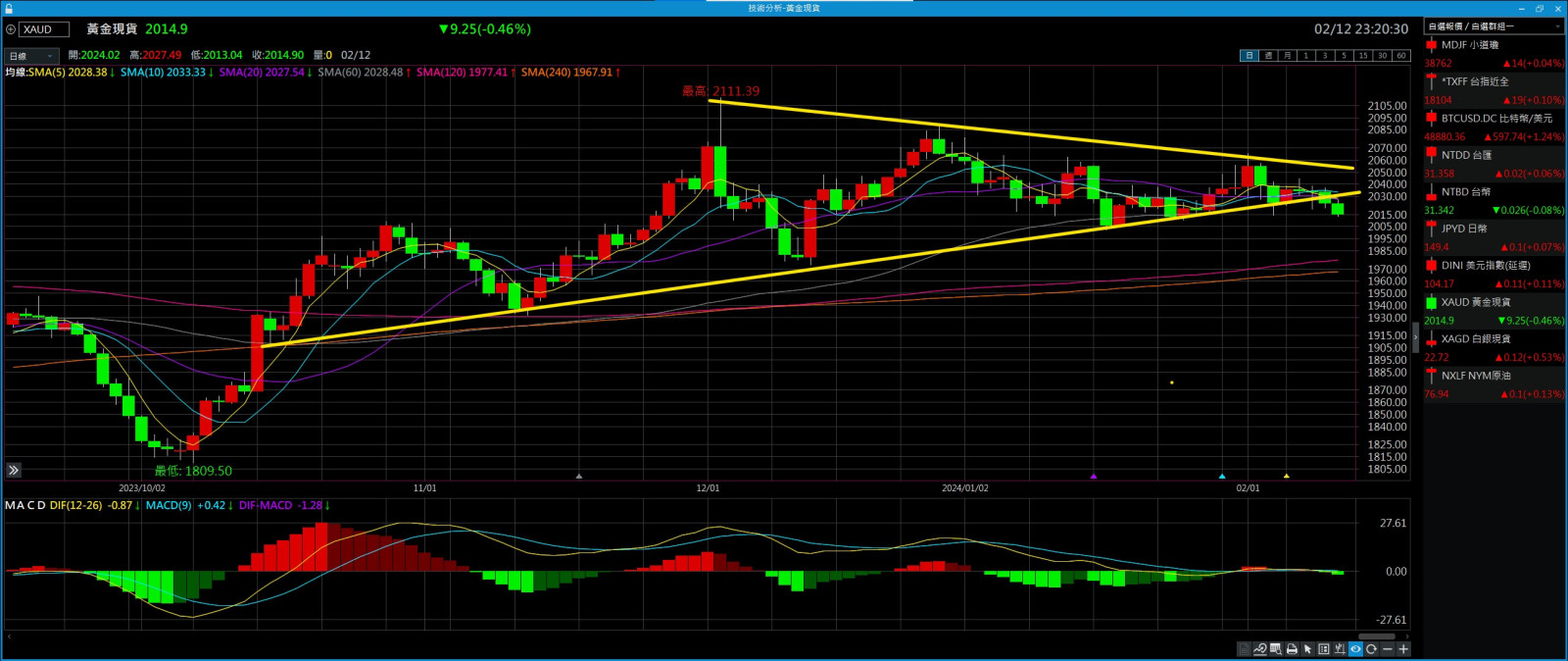Zoom out chart with minus icon
Screen dimensions: 1568x661
pyautogui.click(x=1388, y=649)
